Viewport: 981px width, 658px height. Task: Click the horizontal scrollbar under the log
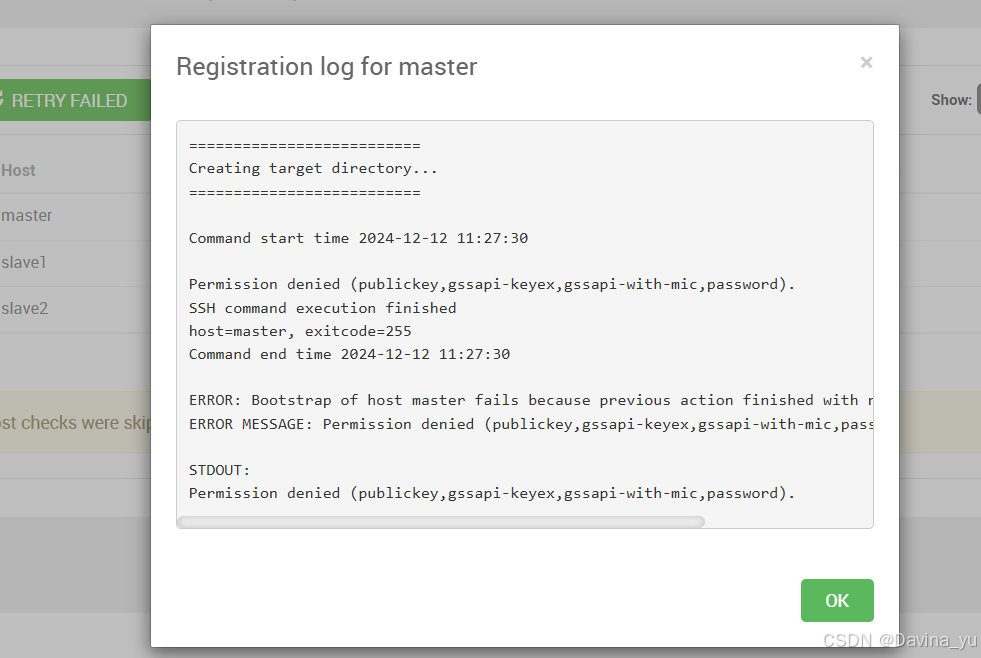440,521
